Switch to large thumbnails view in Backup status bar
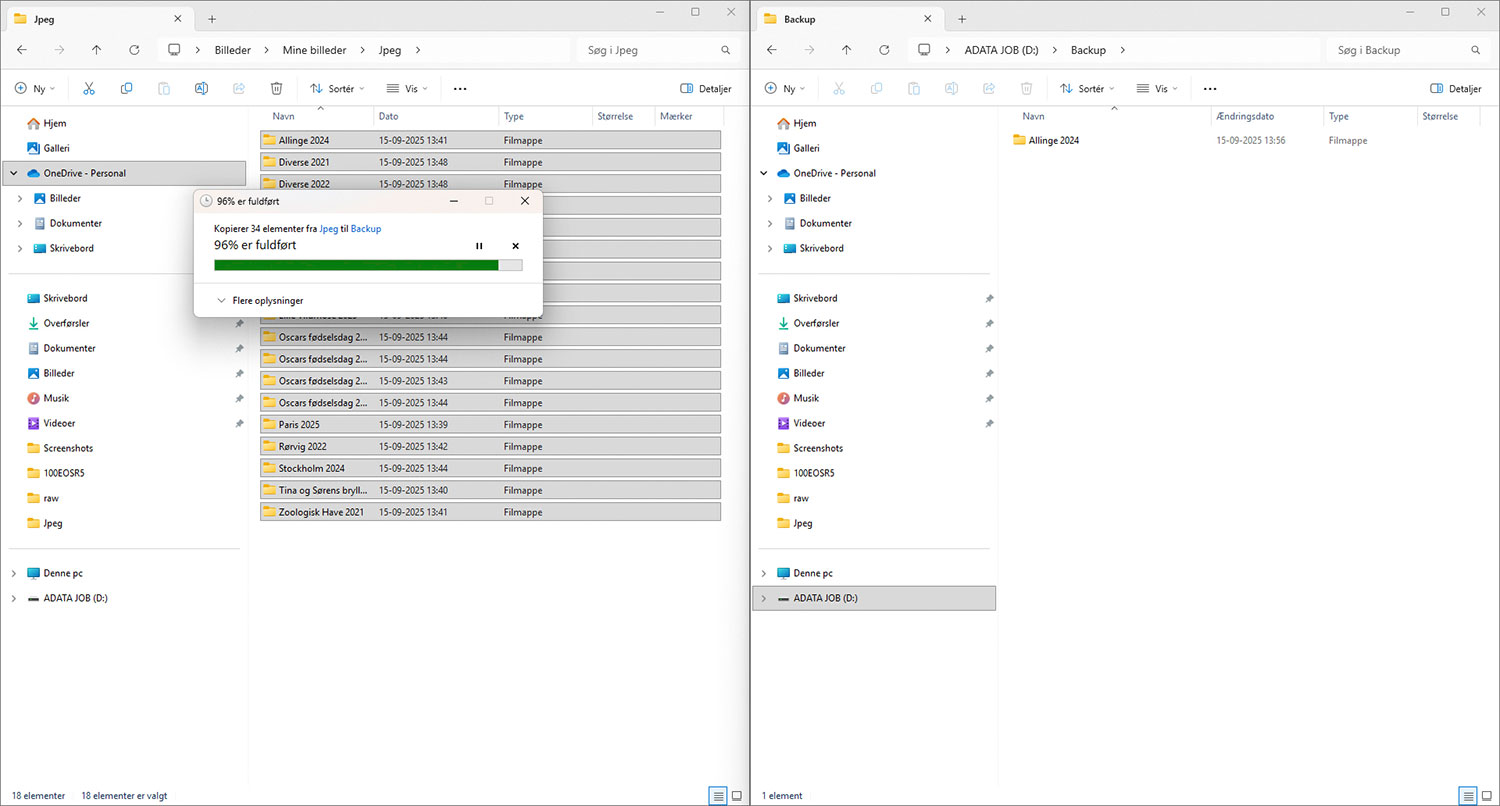Screen dimensions: 1500x806 (1487, 796)
